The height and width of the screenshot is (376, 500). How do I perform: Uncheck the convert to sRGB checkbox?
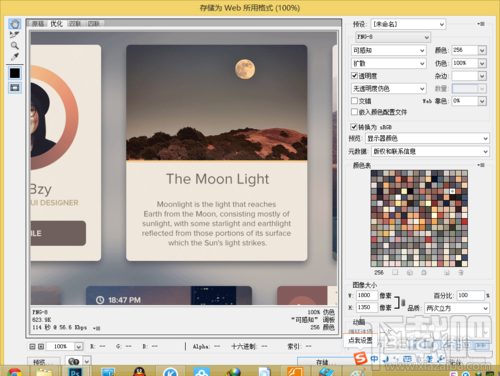tap(354, 127)
